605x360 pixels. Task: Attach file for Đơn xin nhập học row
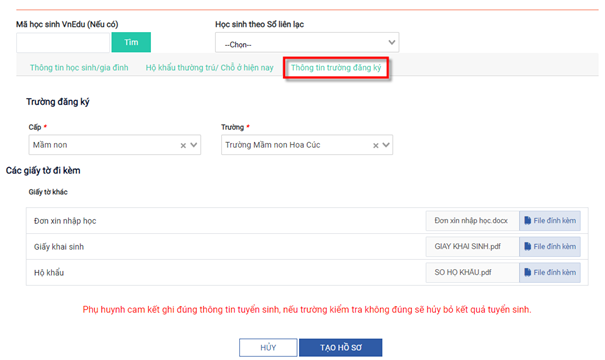[550, 221]
